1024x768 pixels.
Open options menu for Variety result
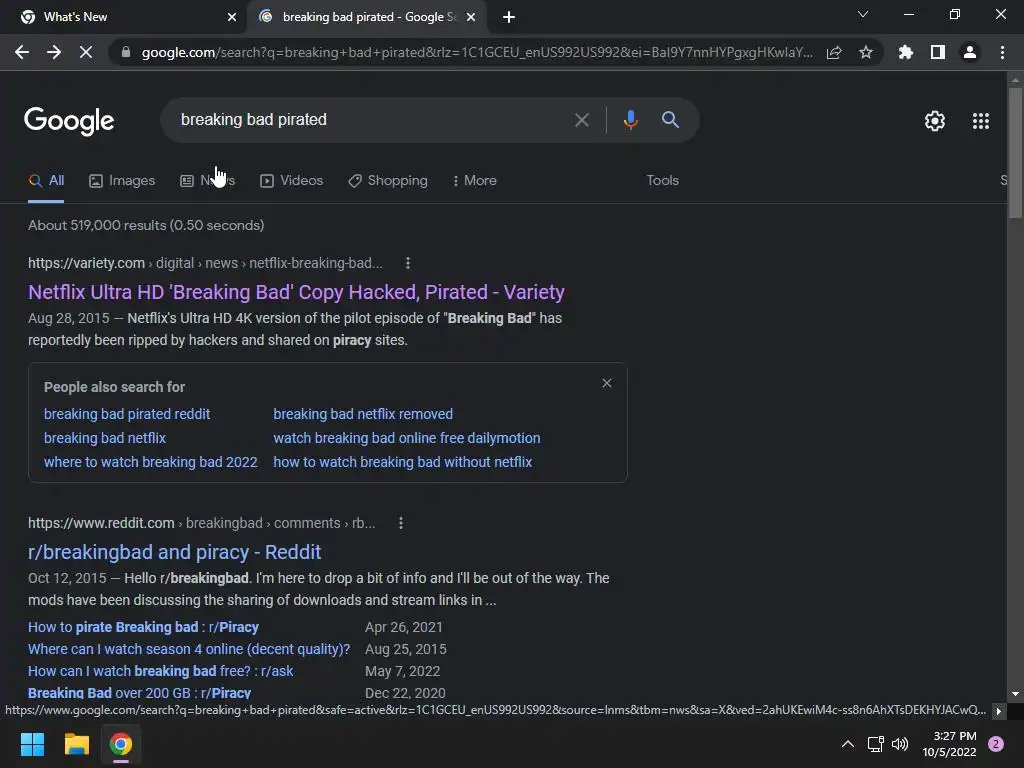tap(408, 263)
